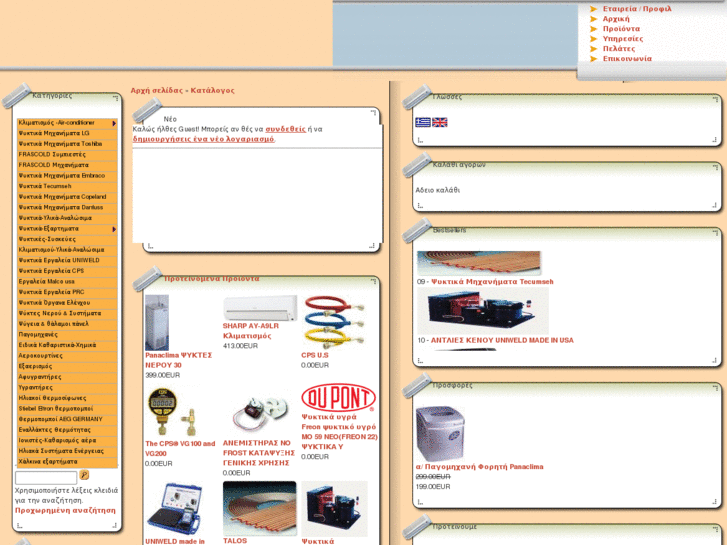This screenshot has height=545, width=727.
Task: Open SHARP AY-A9LR Κλιματισμός product link
Action: 251,331
